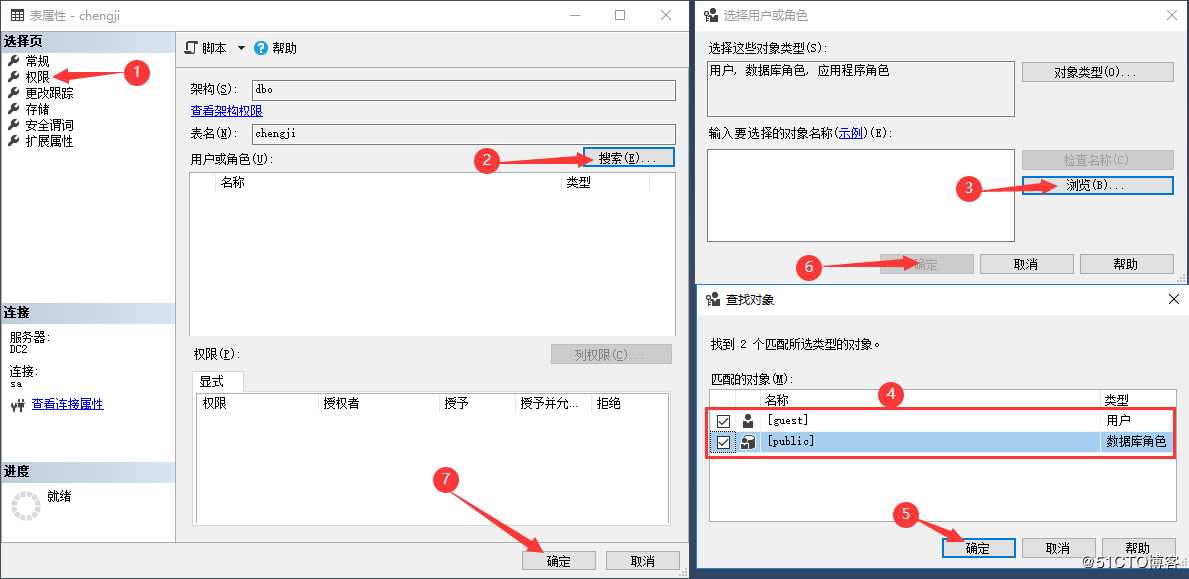
Task: Click the 名称 column header in 查找对象
Action: pyautogui.click(x=930, y=399)
